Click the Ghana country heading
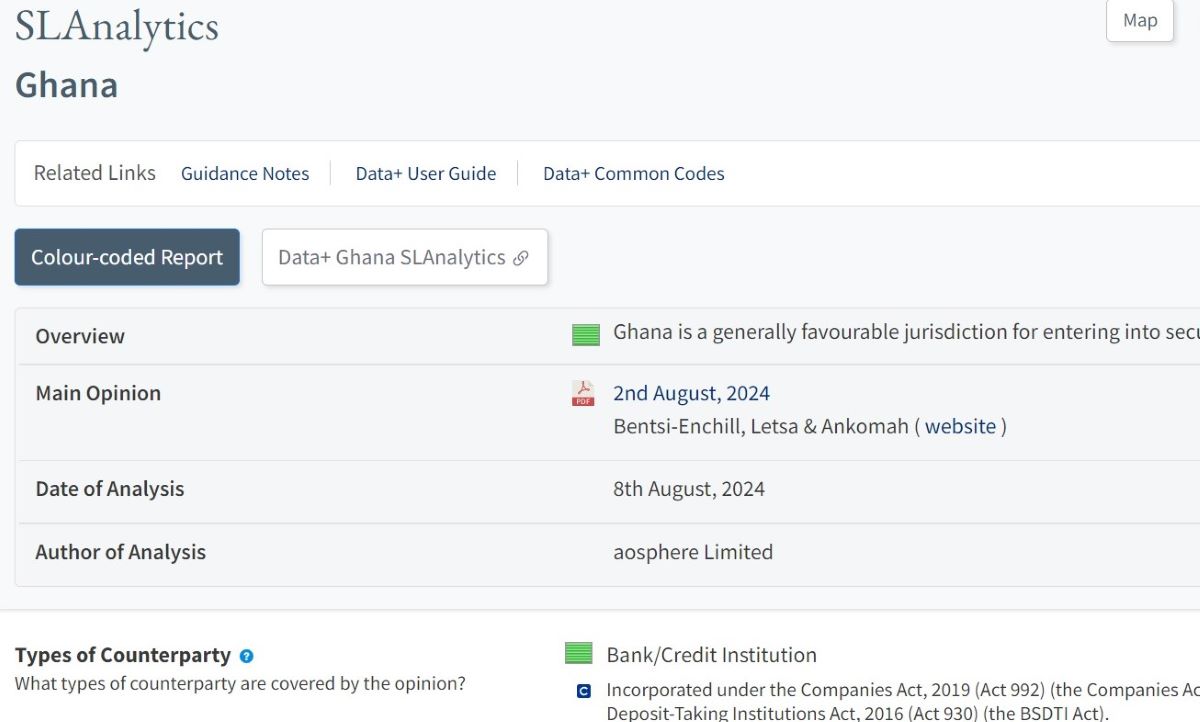 coord(66,85)
